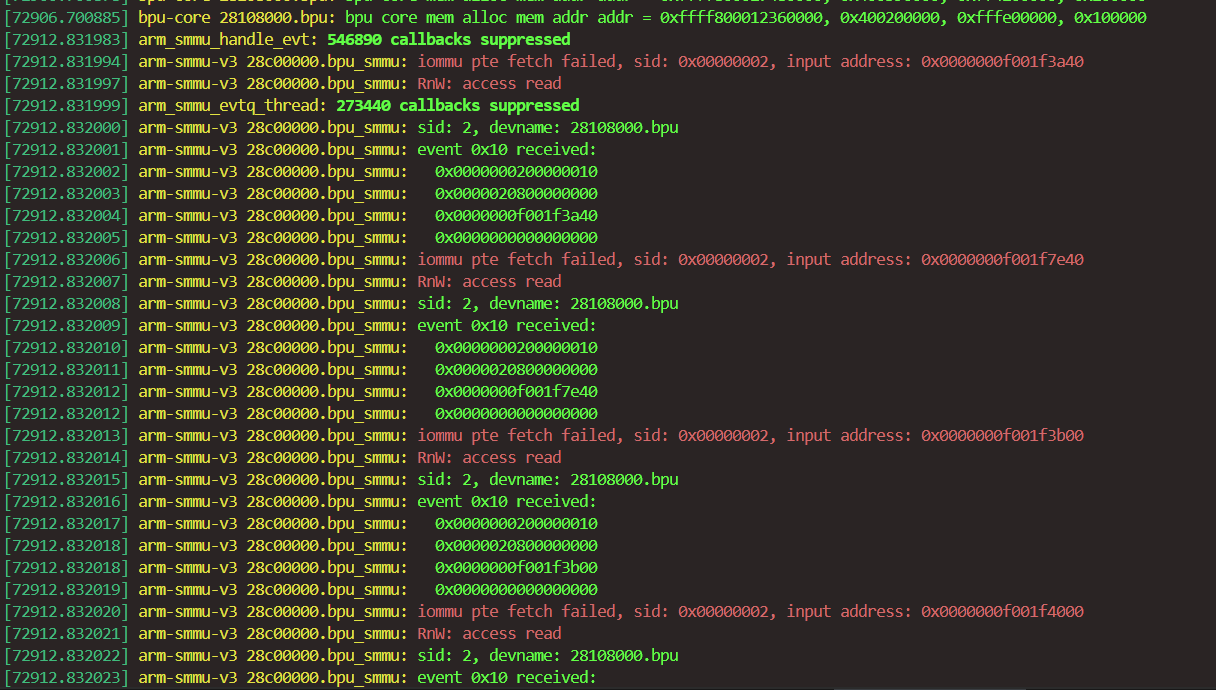The width and height of the screenshot is (1216, 690).
Task: Click 'RnW: access read' at timestamp 72912.831997
Action: (489, 84)
